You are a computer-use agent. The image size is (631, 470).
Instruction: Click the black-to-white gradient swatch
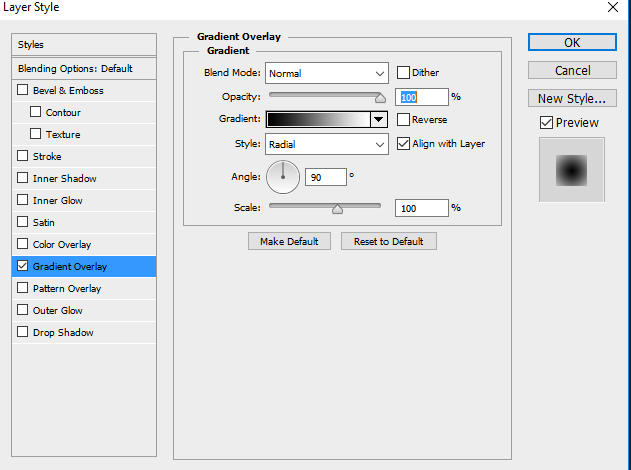318,120
